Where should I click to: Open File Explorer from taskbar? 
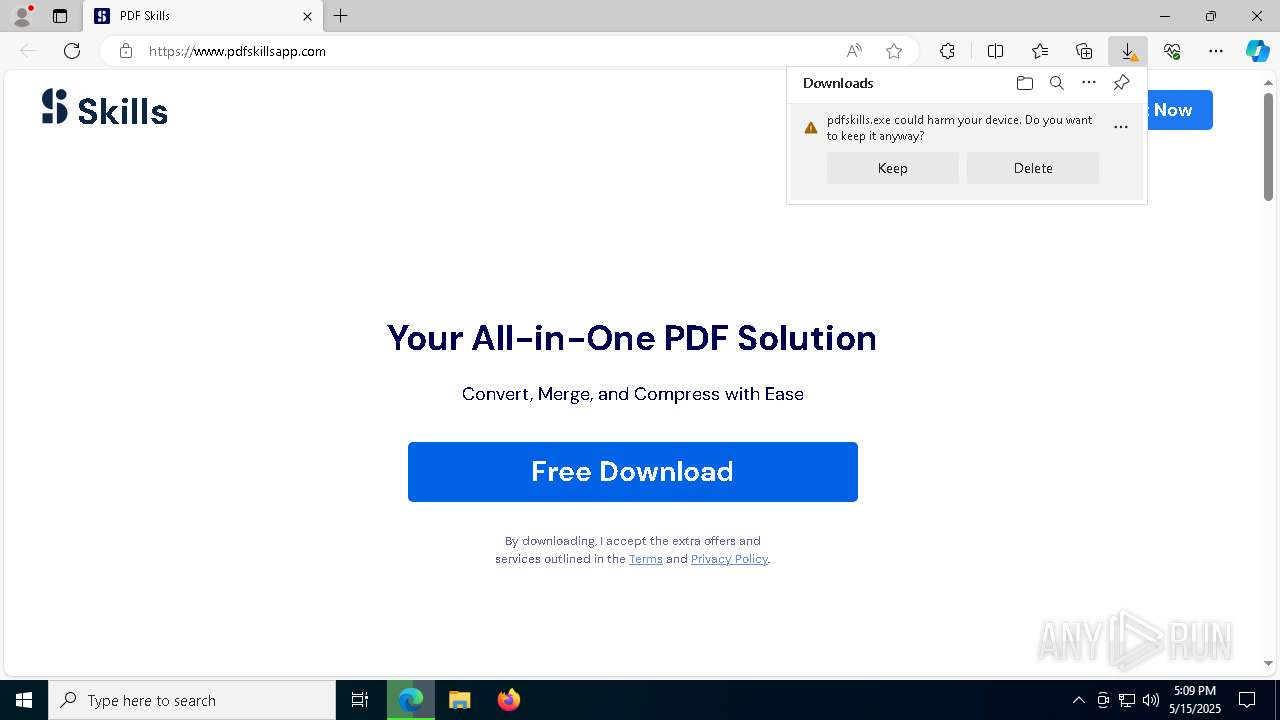tap(460, 700)
